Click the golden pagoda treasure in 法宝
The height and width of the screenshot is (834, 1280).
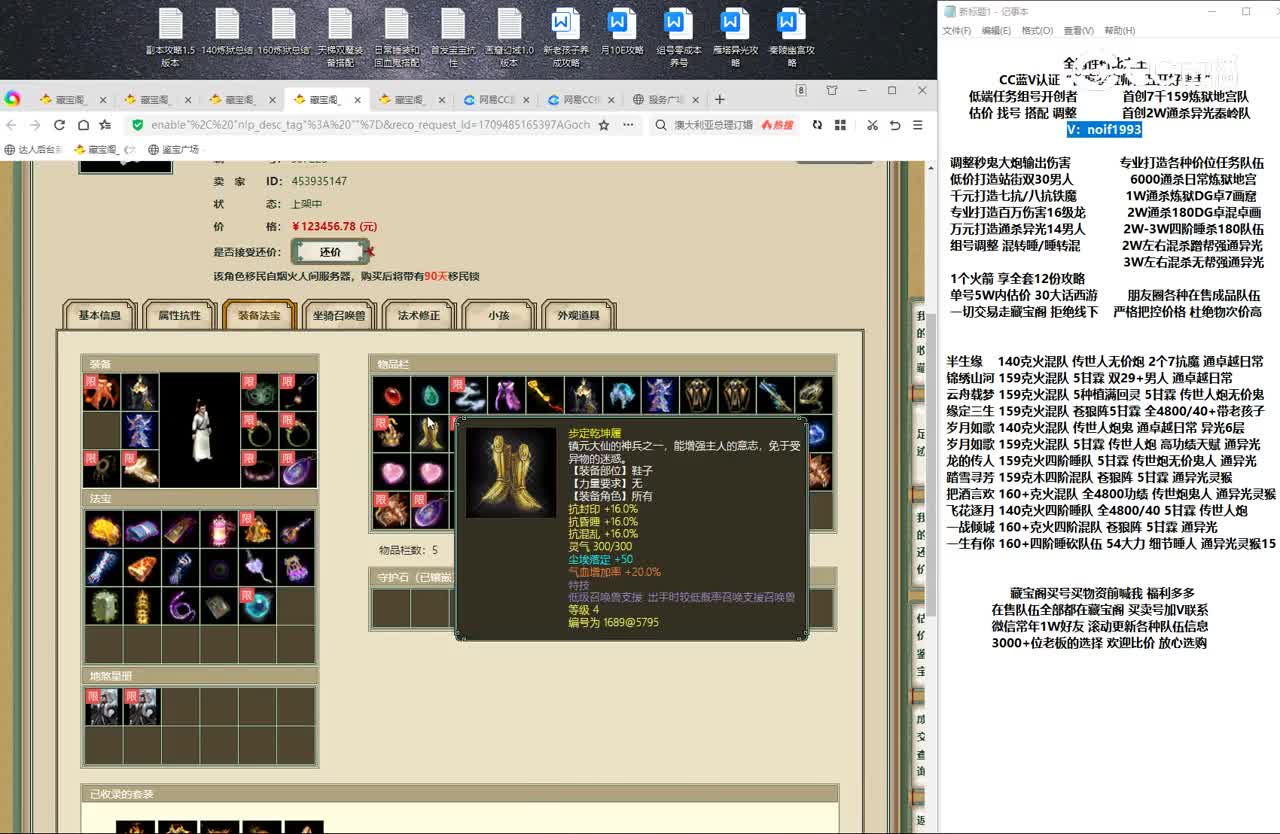click(141, 606)
